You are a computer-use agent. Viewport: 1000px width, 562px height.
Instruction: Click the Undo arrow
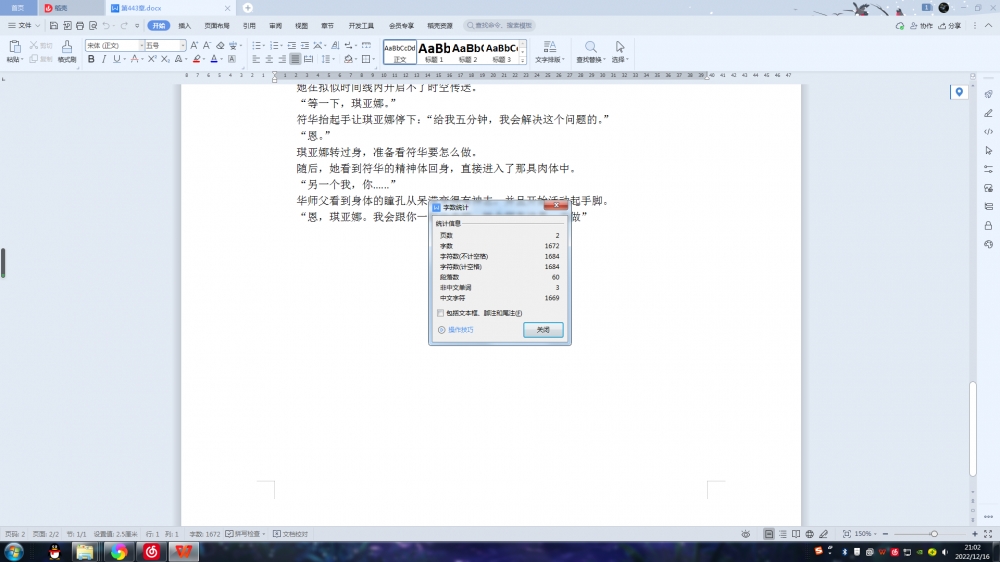(106, 26)
